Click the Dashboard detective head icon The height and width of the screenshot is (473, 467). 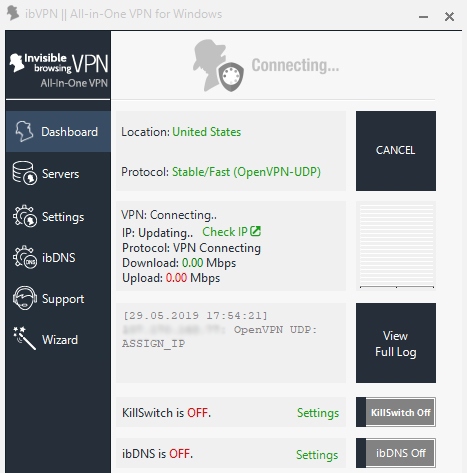click(24, 131)
